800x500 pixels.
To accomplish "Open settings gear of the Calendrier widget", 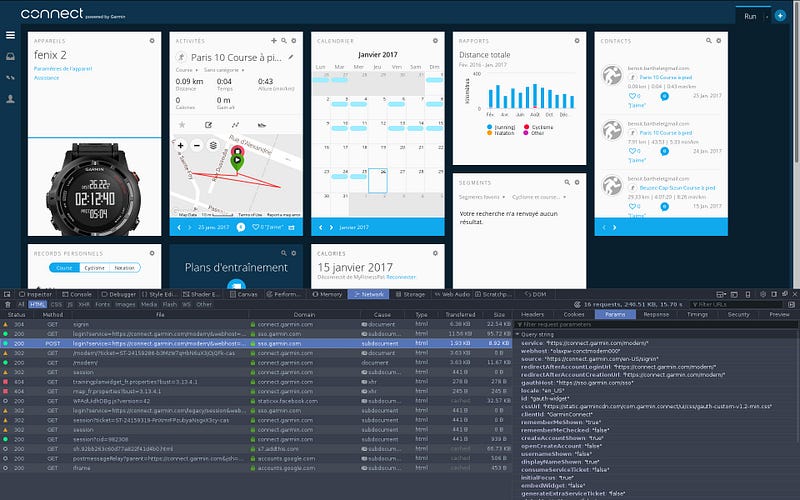I will point(435,40).
